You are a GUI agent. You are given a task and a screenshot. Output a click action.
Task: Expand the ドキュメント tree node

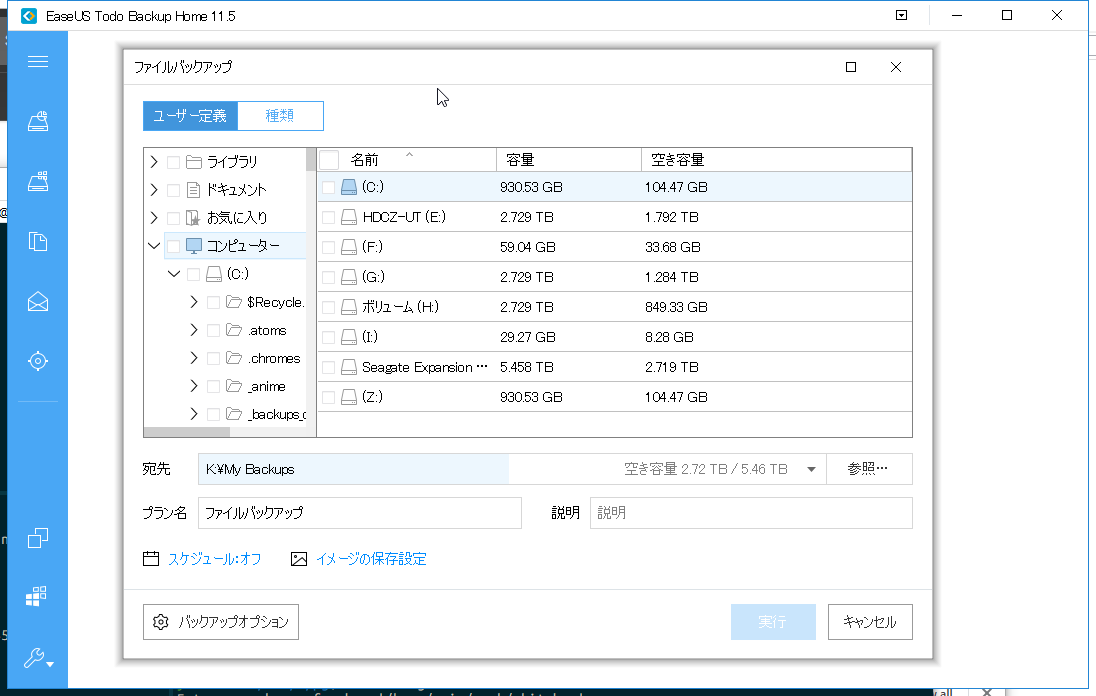[154, 190]
